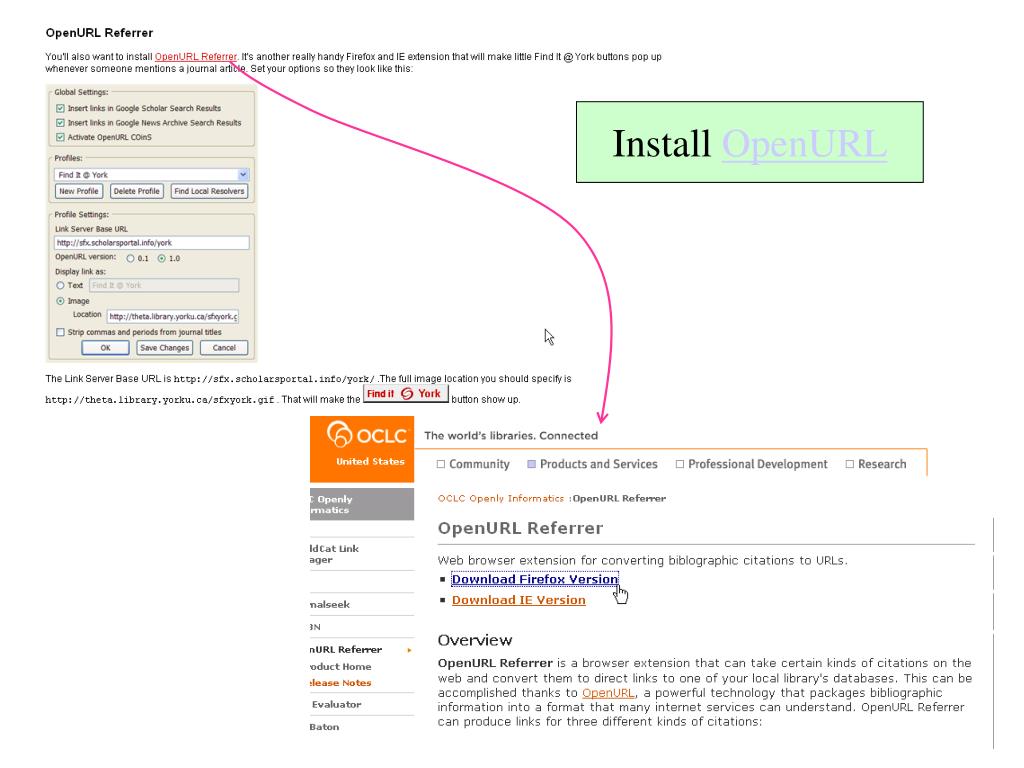Click the Release Notes sidebar link
The width and height of the screenshot is (1024, 768).
pos(340,683)
